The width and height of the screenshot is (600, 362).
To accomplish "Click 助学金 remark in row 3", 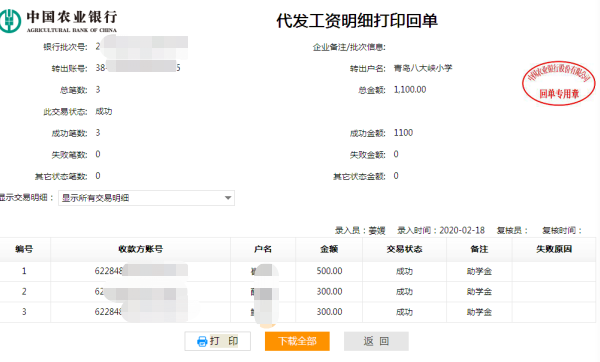I will (x=479, y=312).
